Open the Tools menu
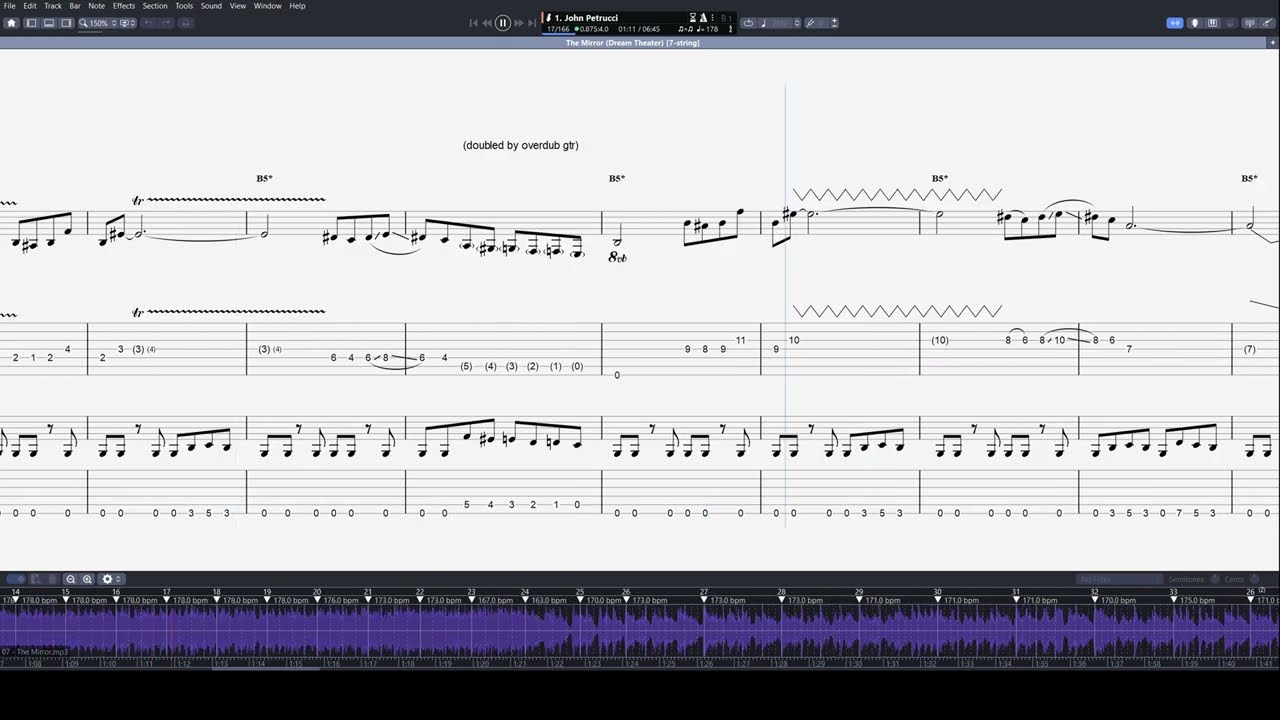1280x720 pixels. [184, 6]
